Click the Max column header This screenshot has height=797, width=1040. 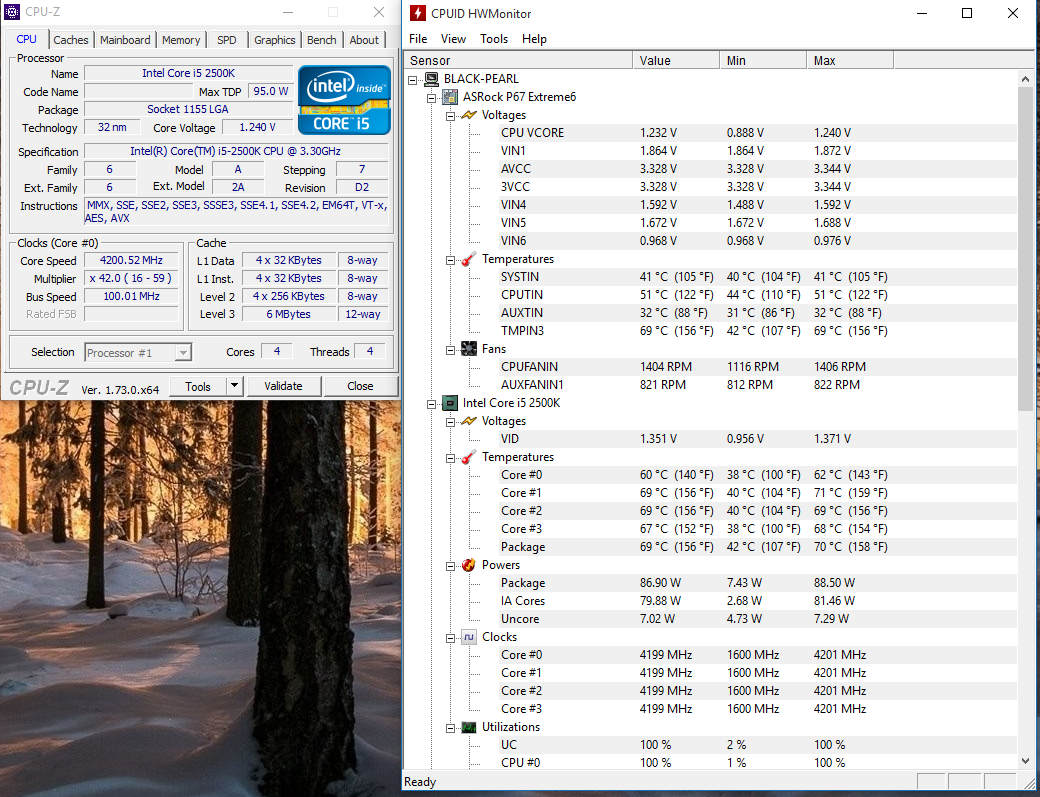[850, 60]
